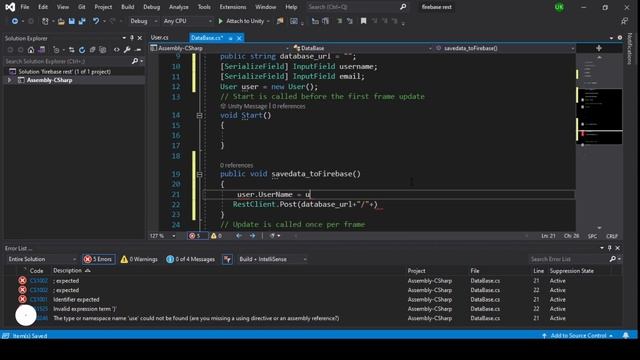Open Any CPU platform dropdown
Screen dimensions: 640x360
[x=187, y=21]
